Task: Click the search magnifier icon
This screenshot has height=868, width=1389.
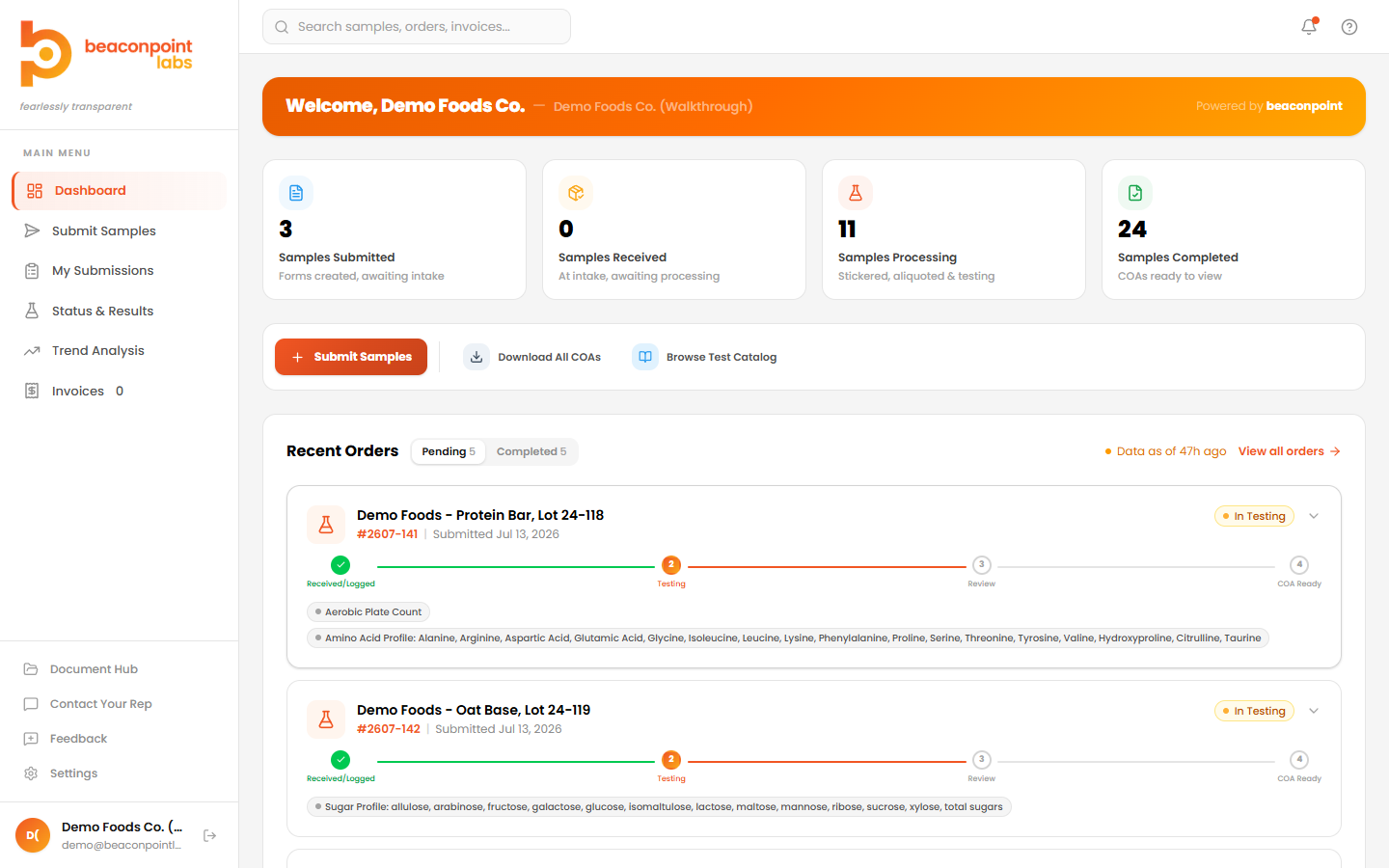Action: click(282, 27)
